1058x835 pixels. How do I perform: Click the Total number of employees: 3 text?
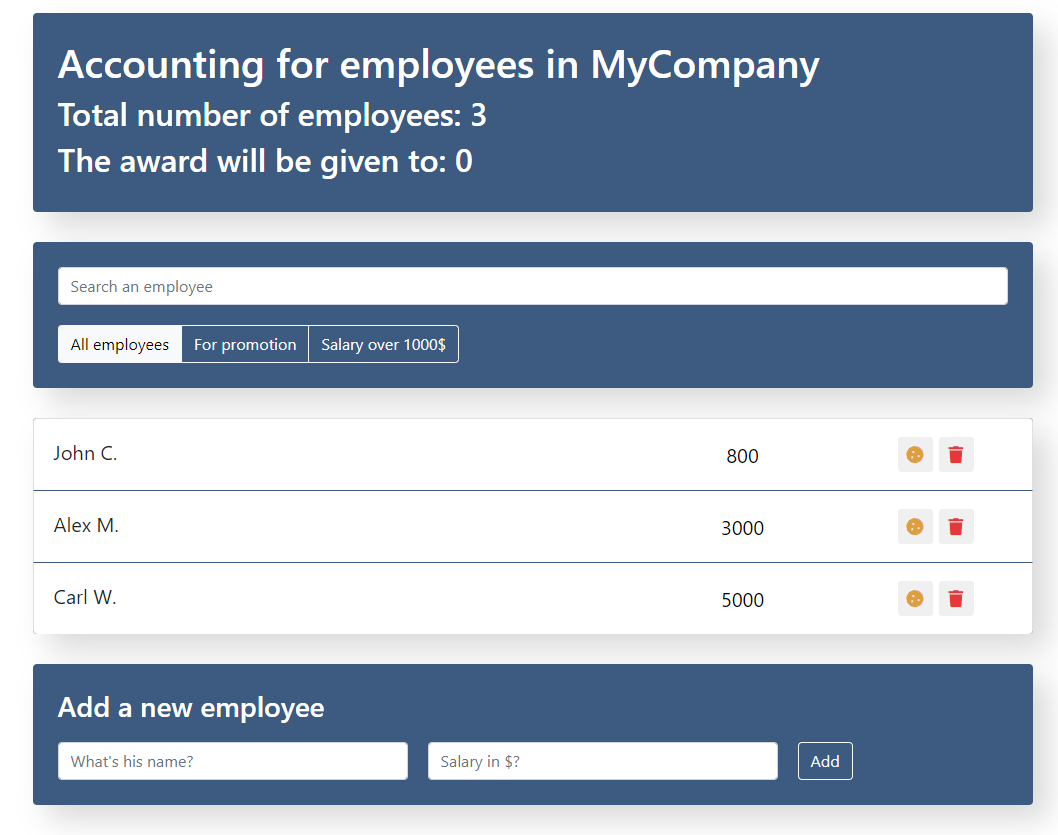(272, 115)
